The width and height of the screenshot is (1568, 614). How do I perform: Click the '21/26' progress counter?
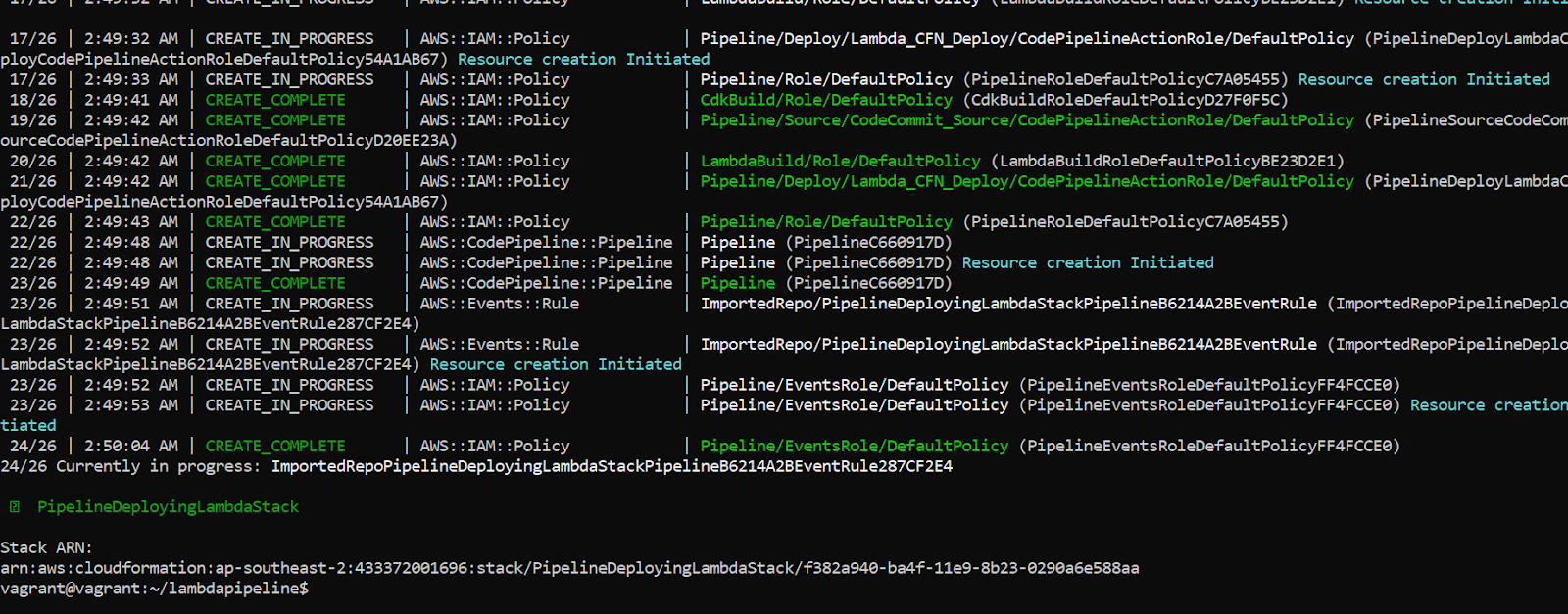33,181
